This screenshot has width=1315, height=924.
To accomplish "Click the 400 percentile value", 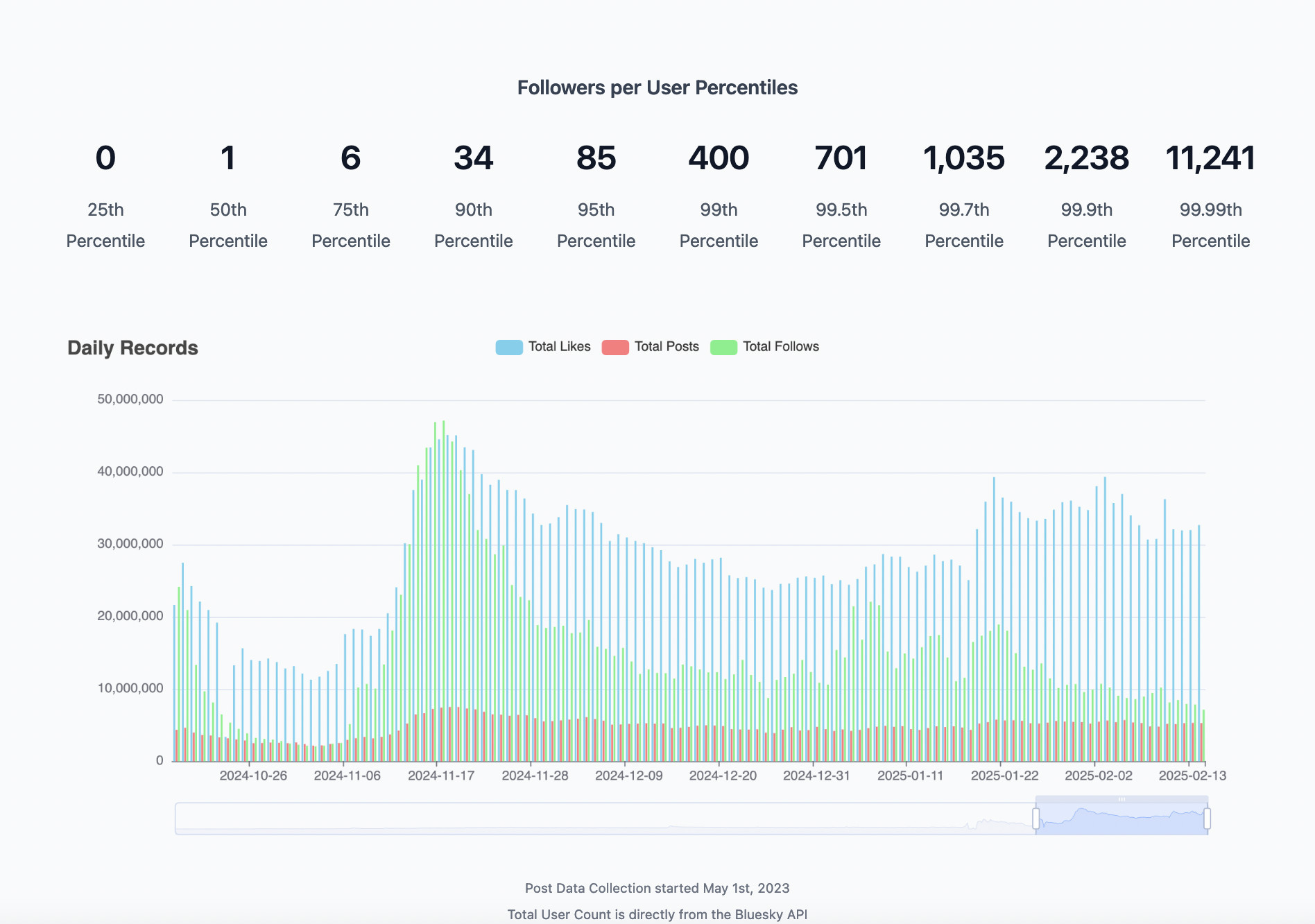I will point(719,158).
